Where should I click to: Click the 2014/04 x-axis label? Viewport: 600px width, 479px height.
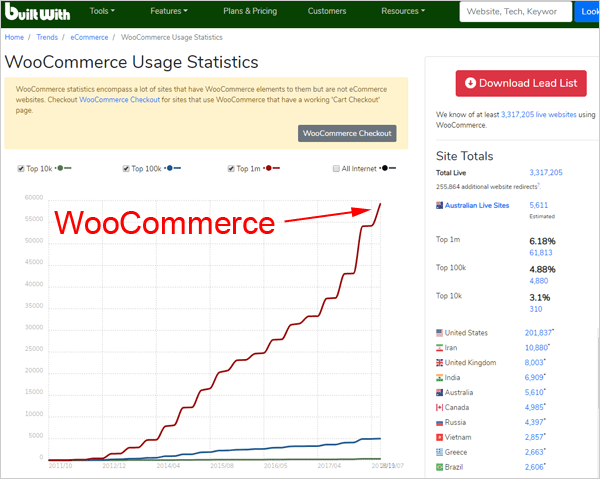pos(168,466)
